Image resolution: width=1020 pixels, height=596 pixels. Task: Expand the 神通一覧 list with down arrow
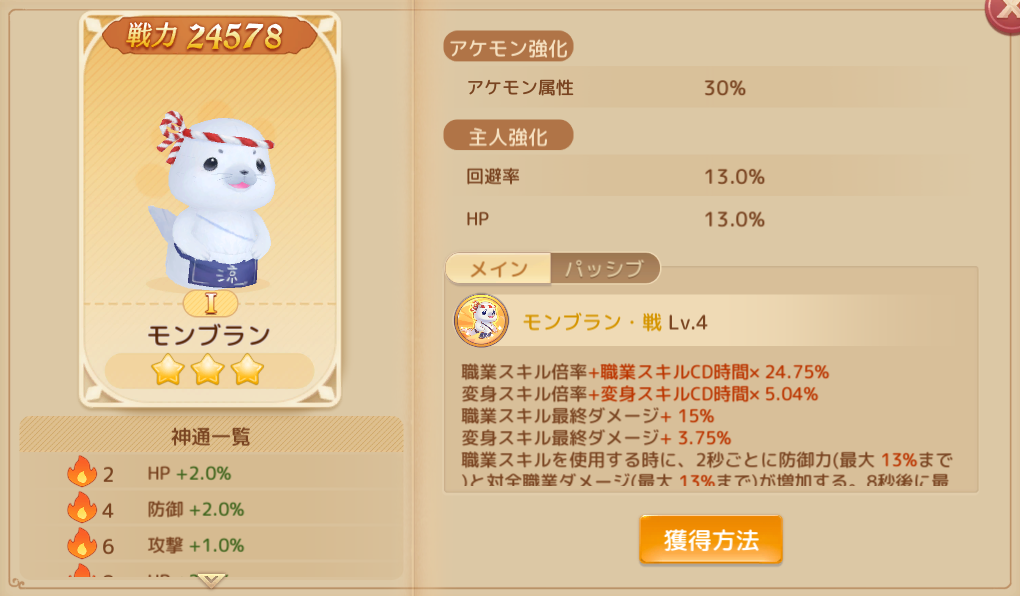click(x=211, y=580)
